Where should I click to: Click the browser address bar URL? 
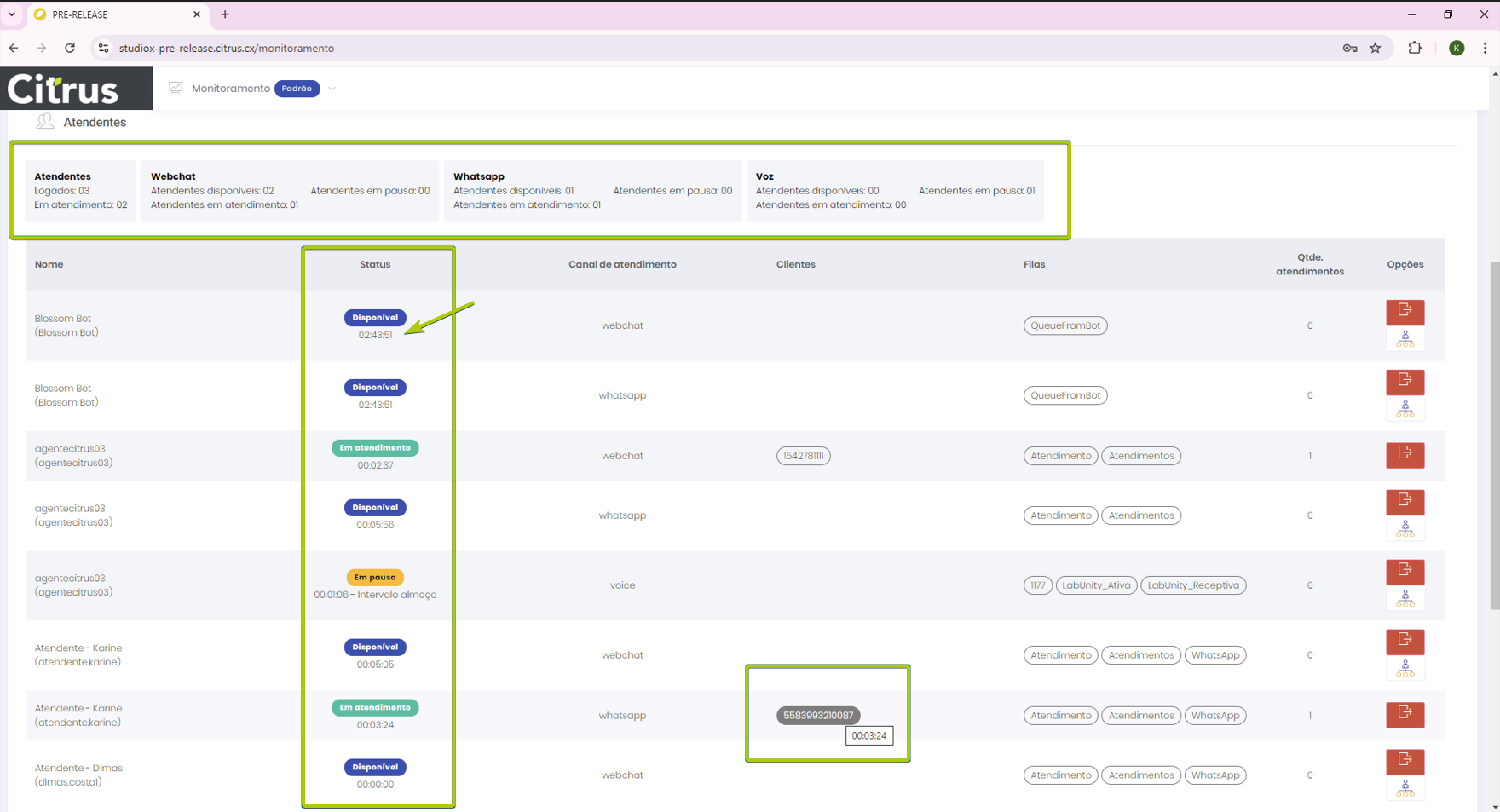[x=227, y=49]
